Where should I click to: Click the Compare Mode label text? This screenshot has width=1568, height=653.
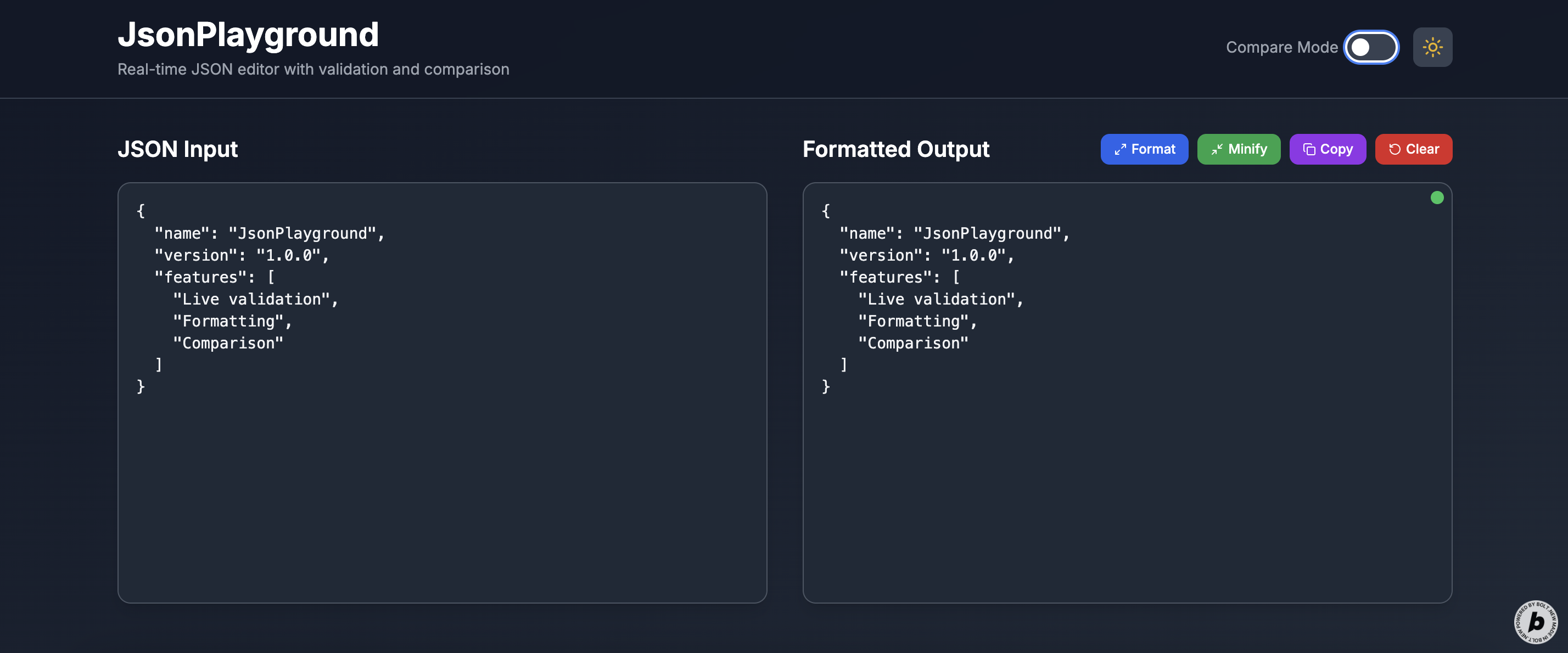[x=1281, y=48]
